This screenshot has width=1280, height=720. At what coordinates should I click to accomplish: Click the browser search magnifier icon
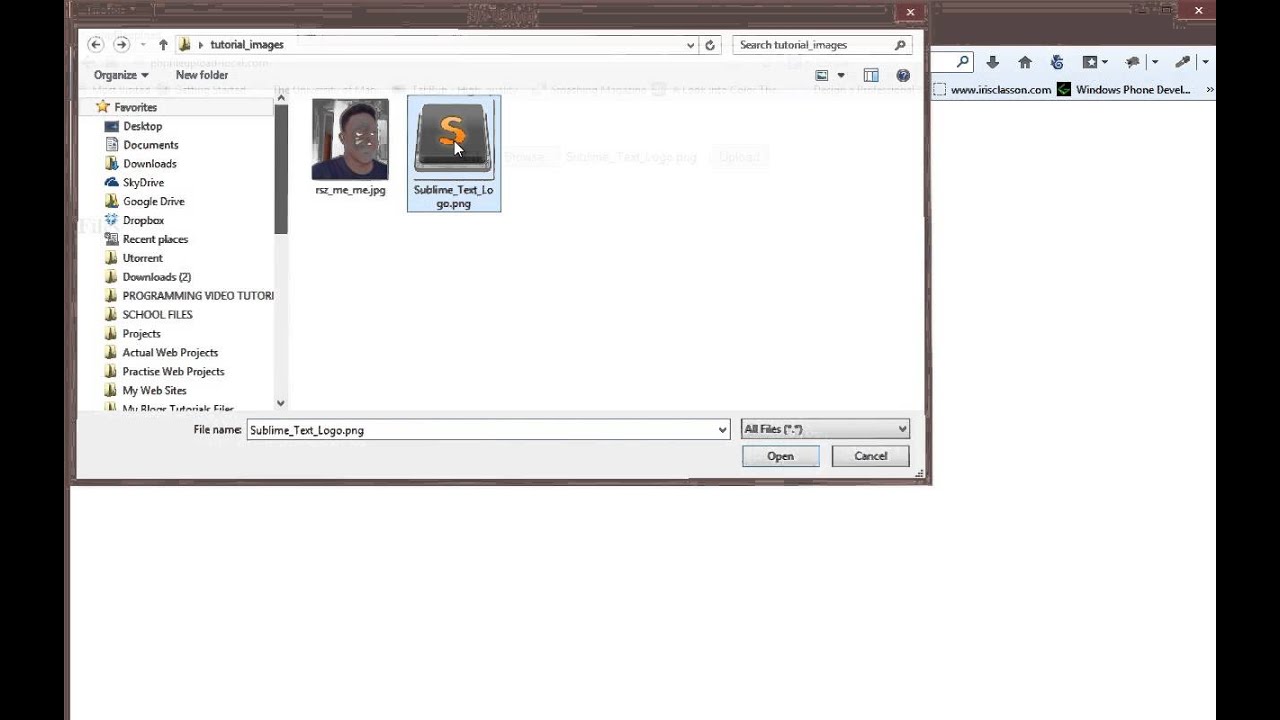click(x=962, y=62)
